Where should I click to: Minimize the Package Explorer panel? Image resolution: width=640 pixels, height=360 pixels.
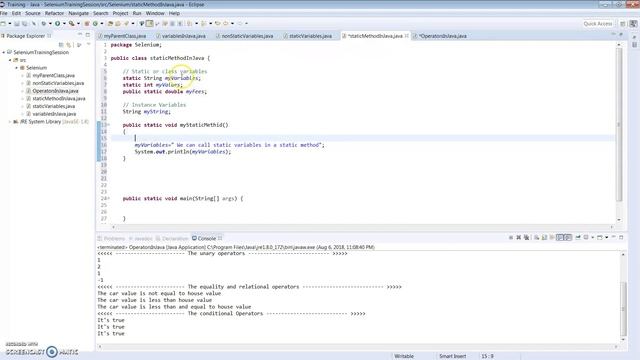pyautogui.click(x=80, y=35)
